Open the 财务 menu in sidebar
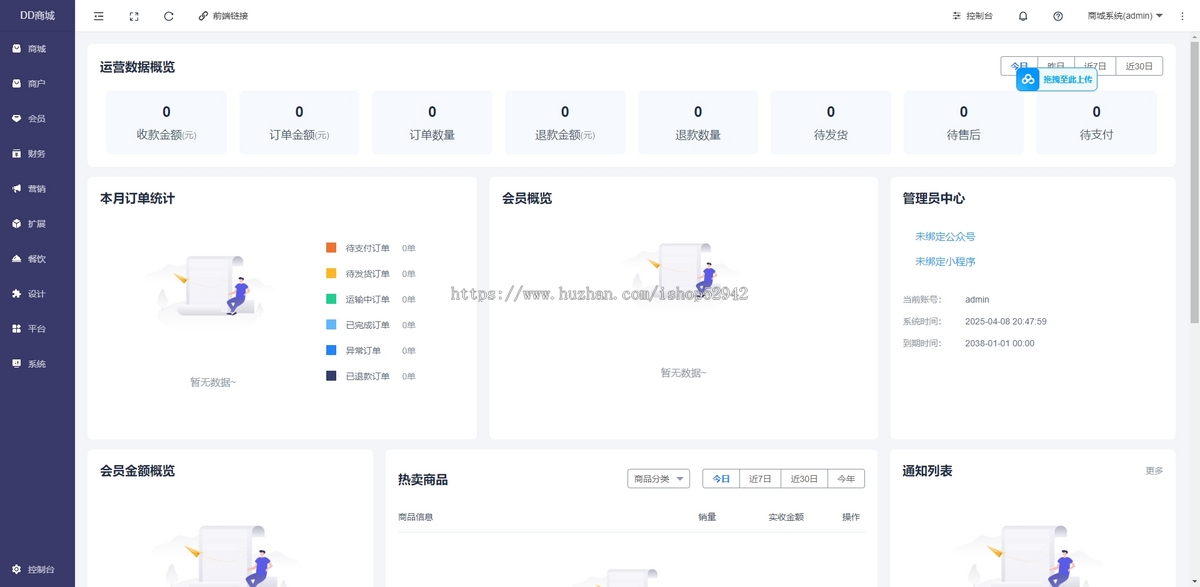 37,154
